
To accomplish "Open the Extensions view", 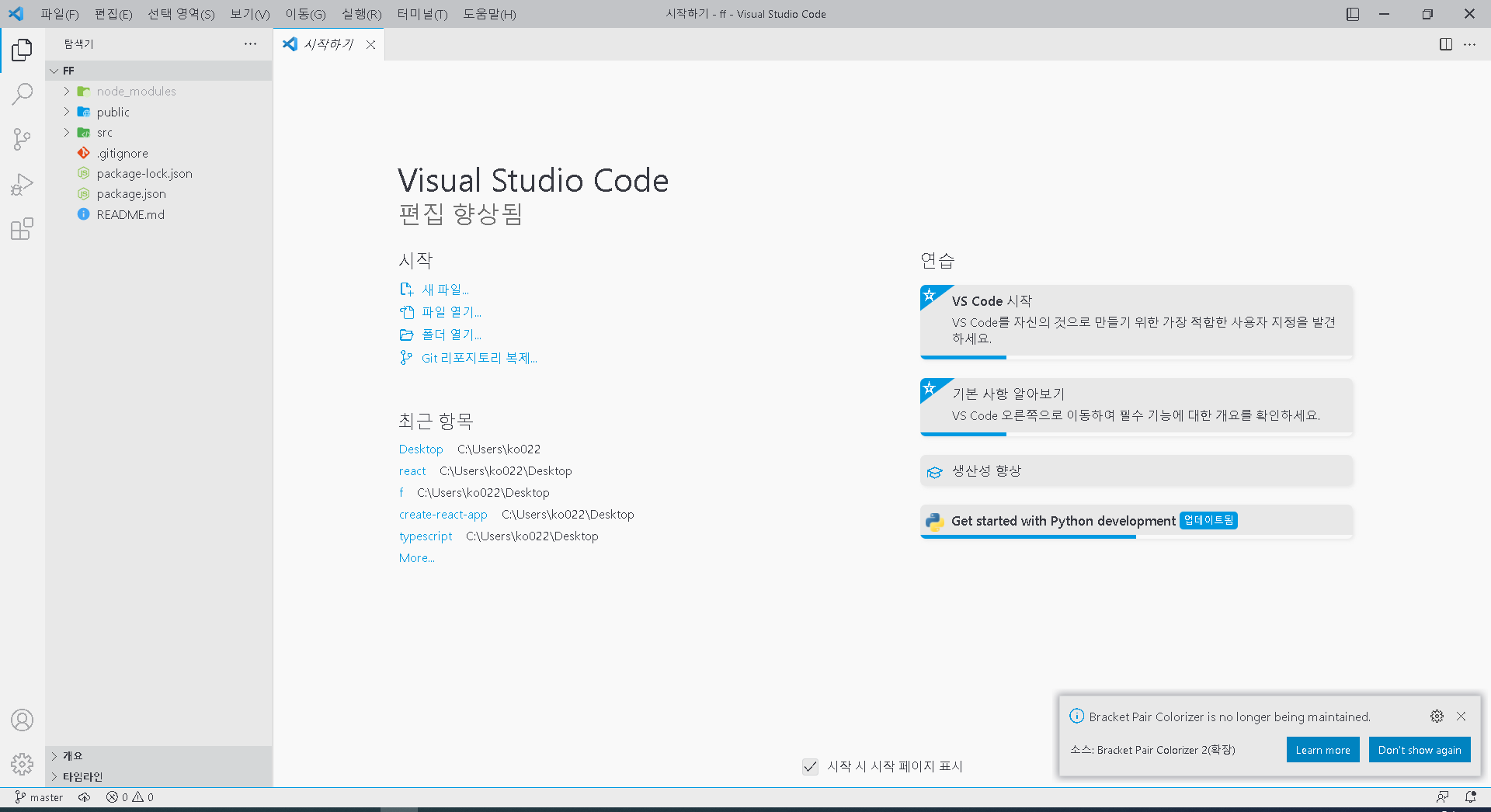I will pos(22,229).
